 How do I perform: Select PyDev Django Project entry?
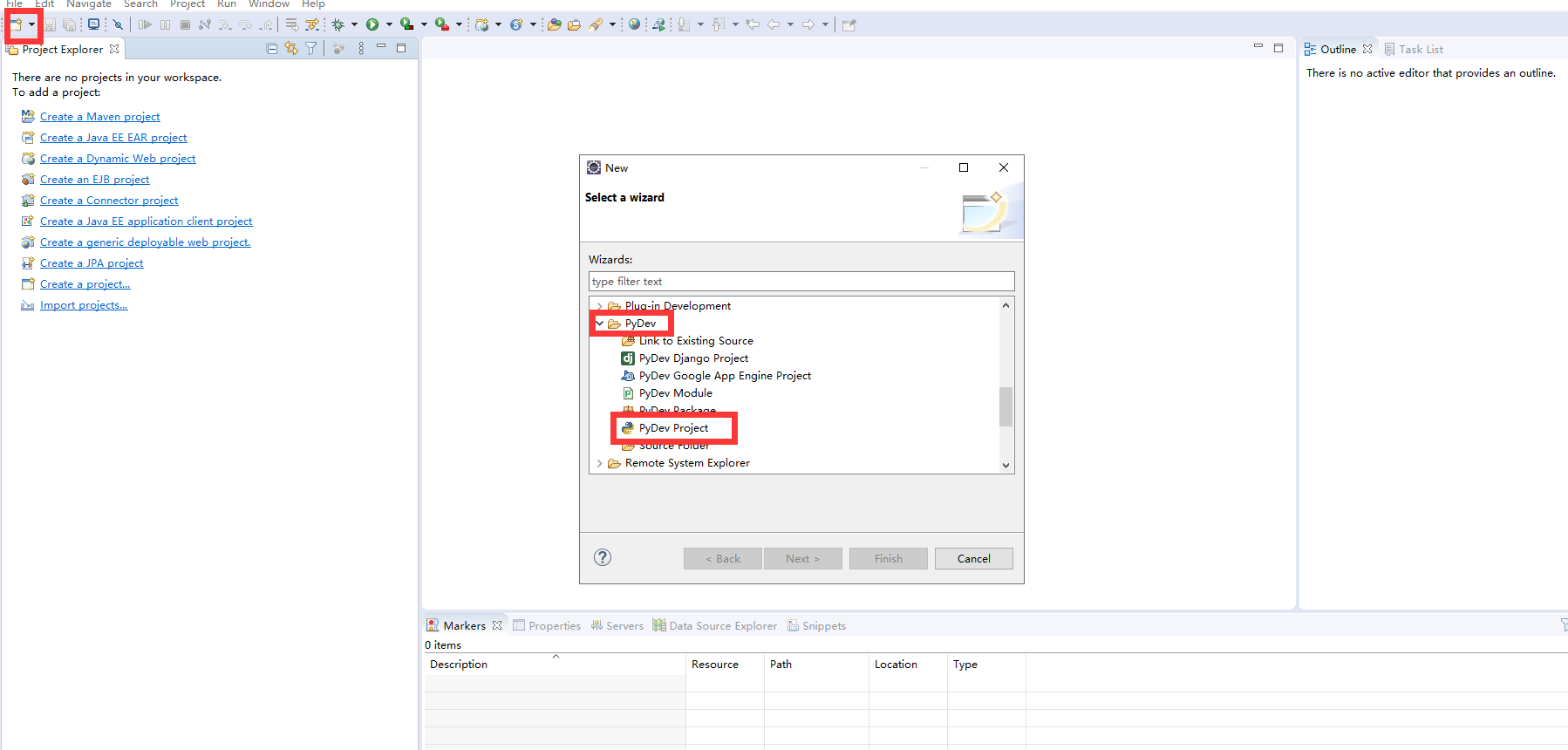(693, 358)
